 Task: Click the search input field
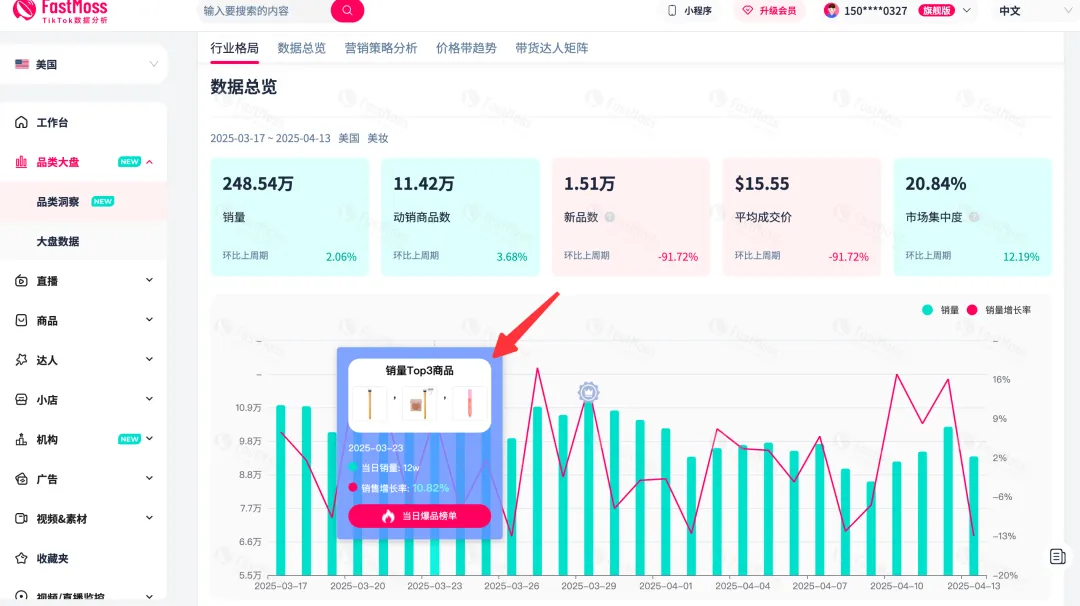[265, 10]
